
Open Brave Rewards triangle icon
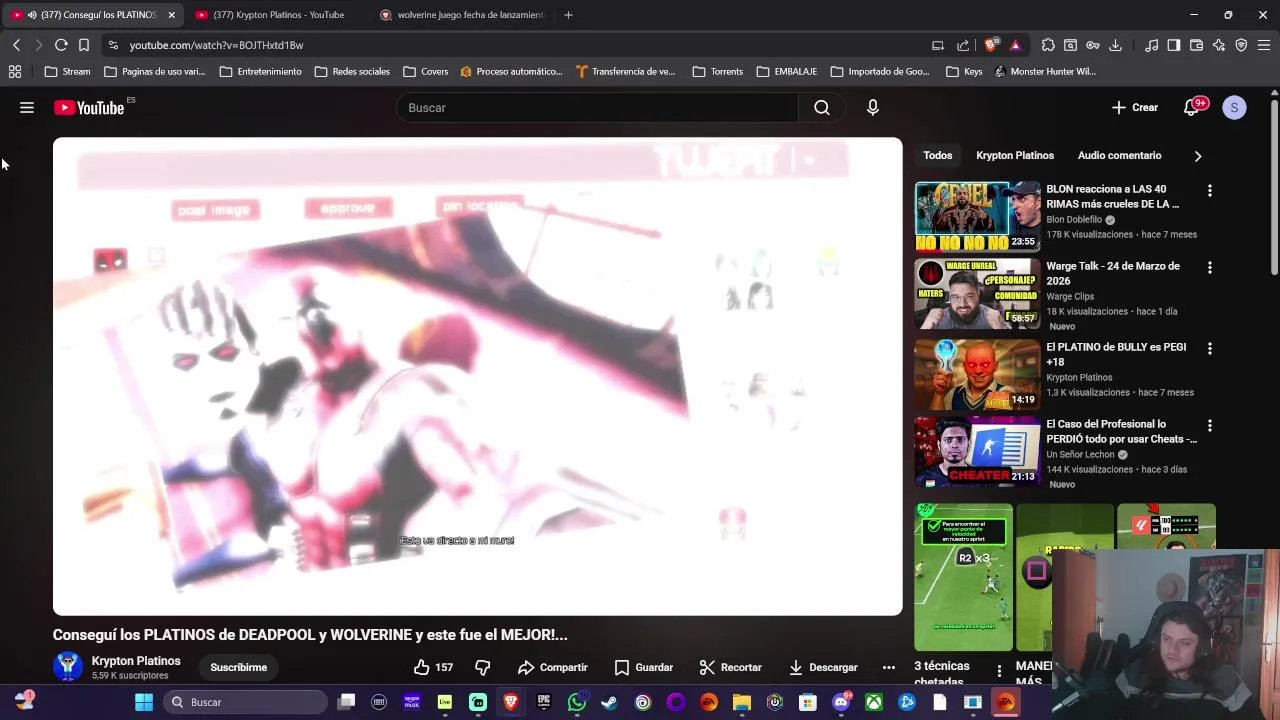pos(1015,45)
